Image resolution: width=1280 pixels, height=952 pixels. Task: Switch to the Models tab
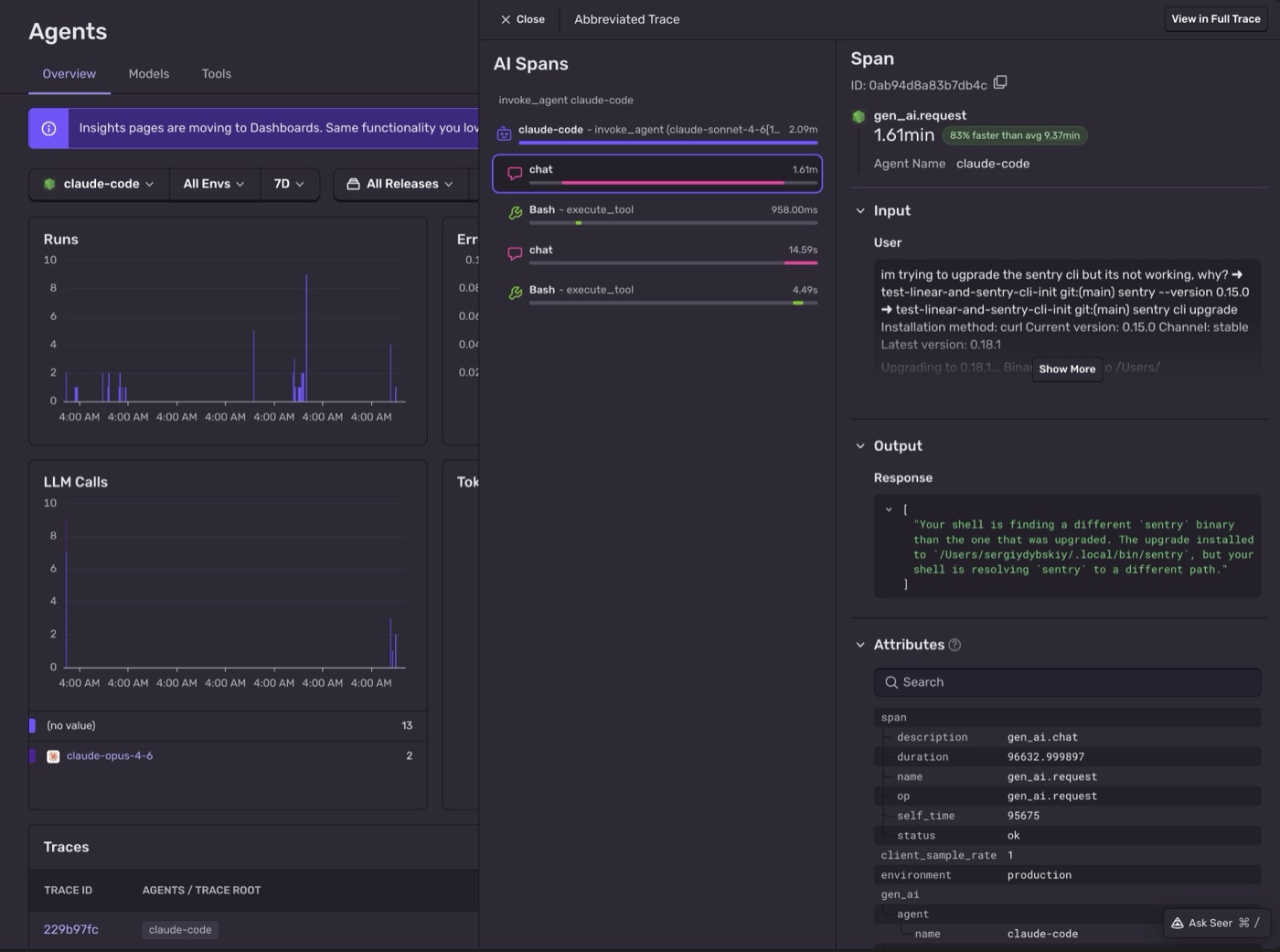pyautogui.click(x=148, y=74)
